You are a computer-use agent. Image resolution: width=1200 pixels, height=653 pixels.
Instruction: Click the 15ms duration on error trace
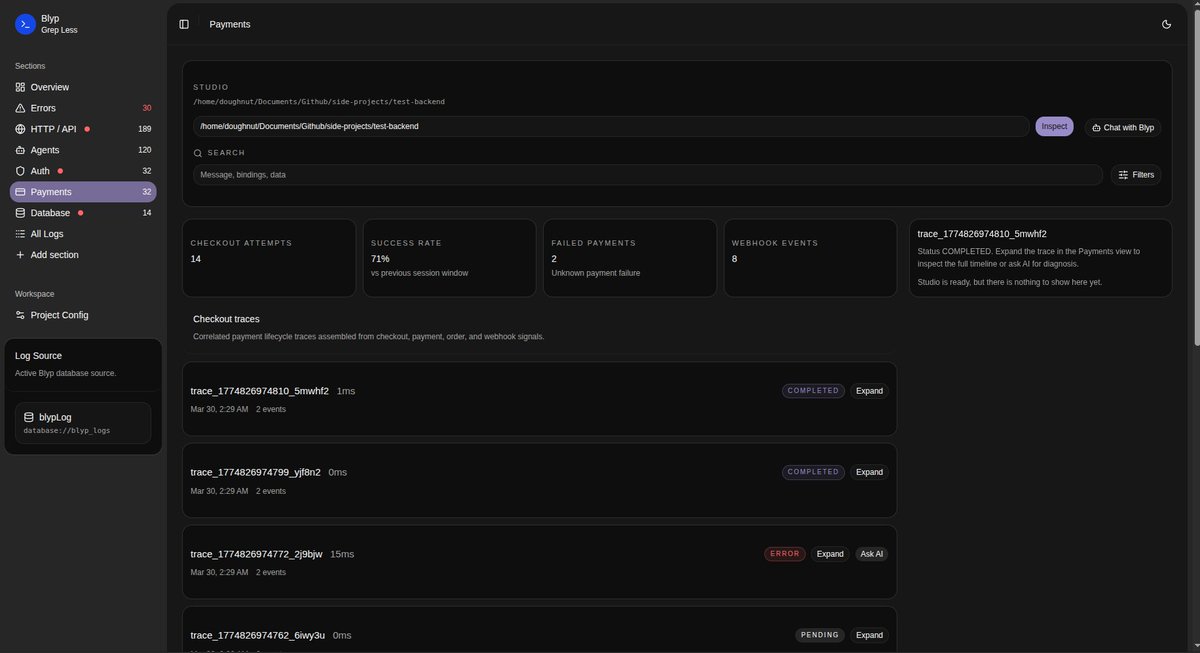tap(342, 554)
